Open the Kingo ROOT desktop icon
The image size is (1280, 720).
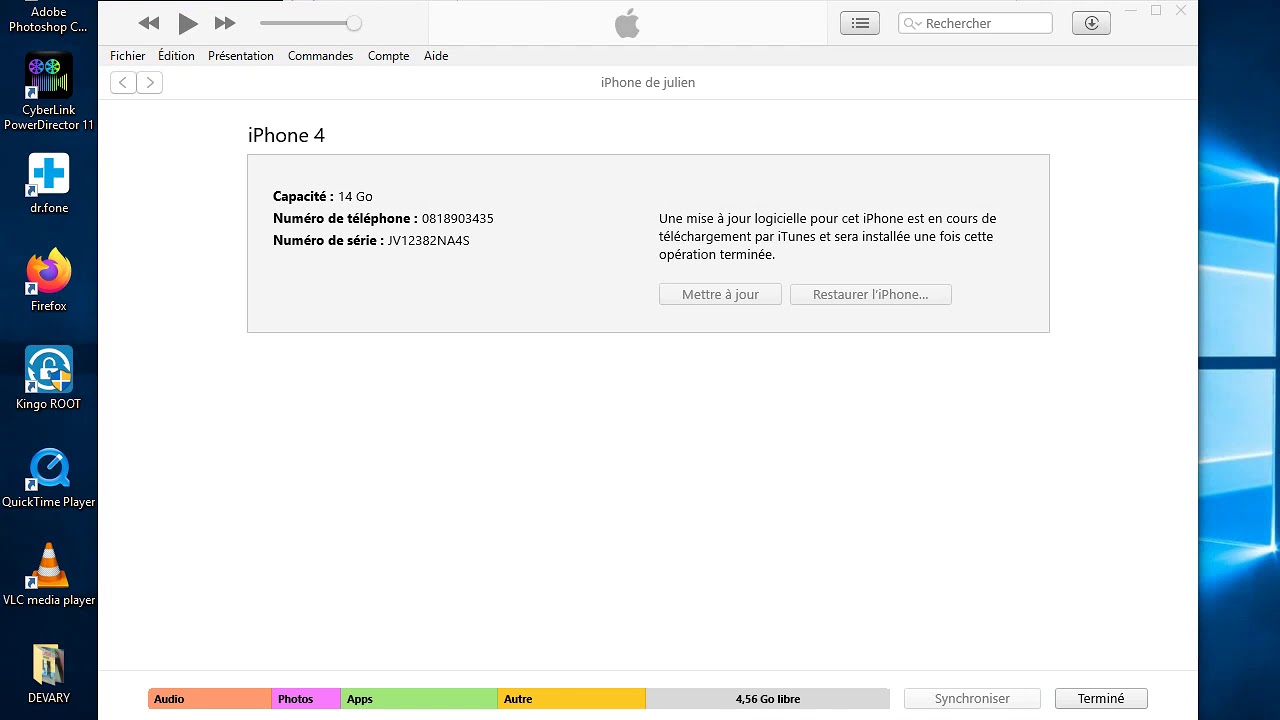tap(48, 379)
